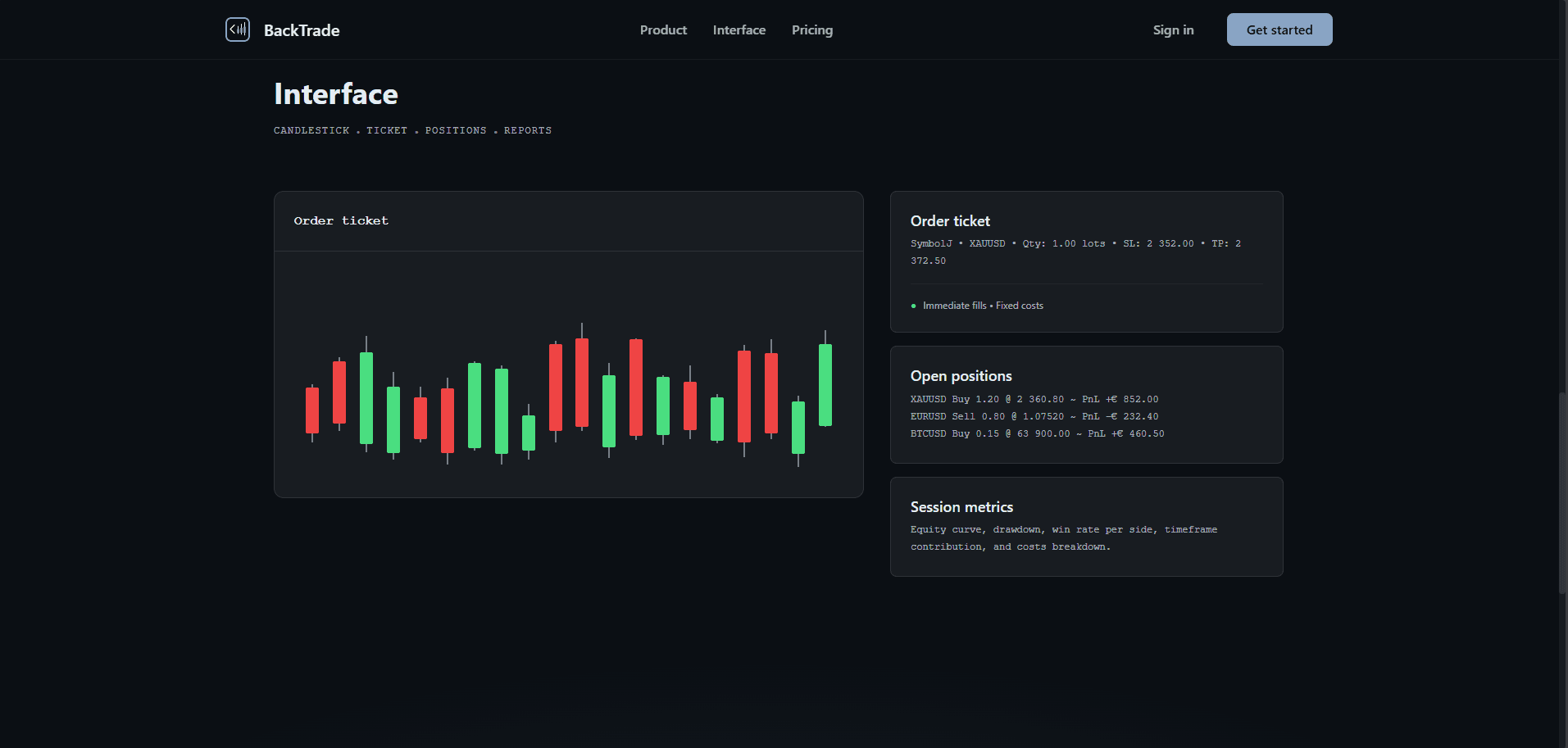Screen dimensions: 1568x748
Task: Click the Order ticket heading in right card
Action: click(x=950, y=221)
